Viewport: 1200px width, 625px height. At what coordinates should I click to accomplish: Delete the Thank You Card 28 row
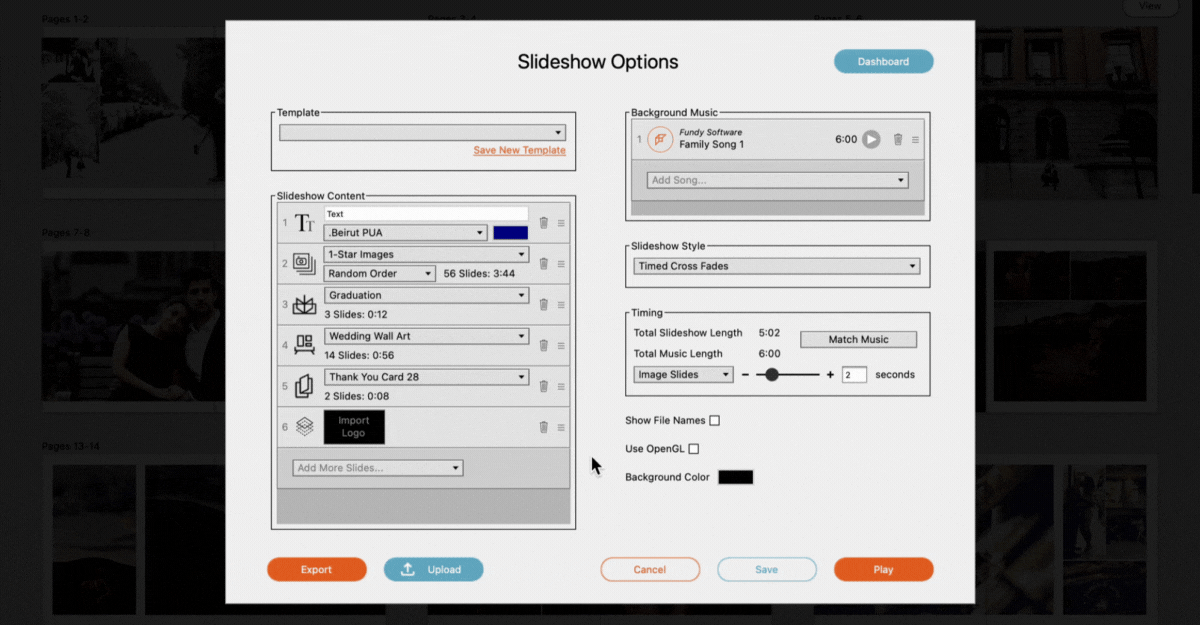pyautogui.click(x=543, y=386)
